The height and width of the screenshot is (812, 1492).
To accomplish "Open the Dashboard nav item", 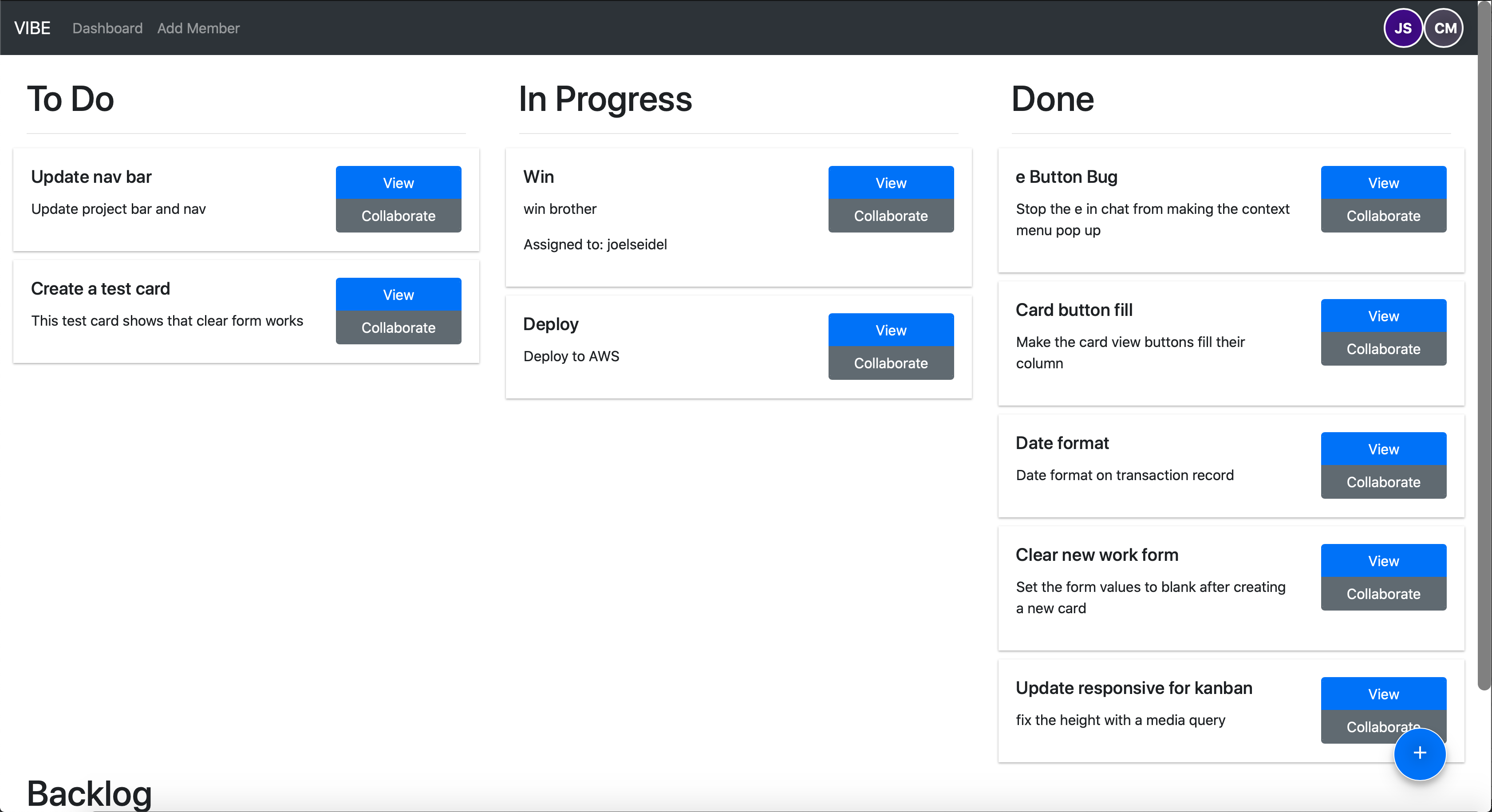I will [107, 28].
